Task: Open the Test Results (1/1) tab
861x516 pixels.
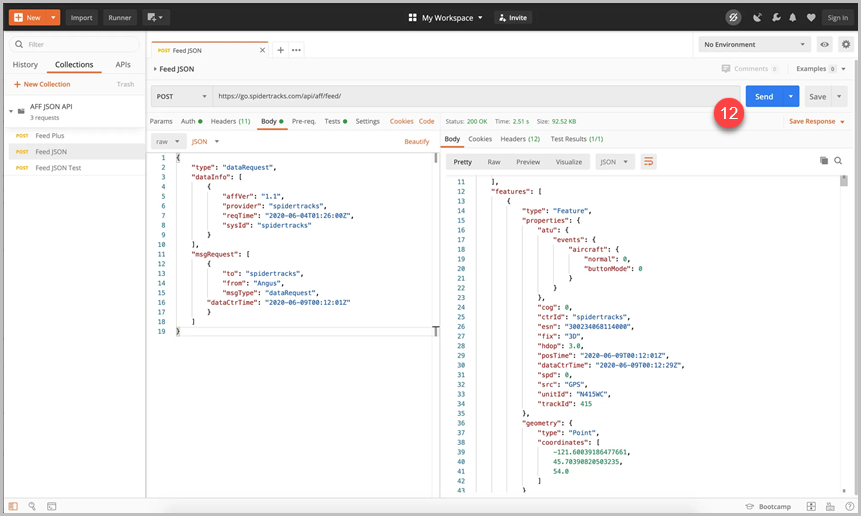Action: tap(577, 139)
